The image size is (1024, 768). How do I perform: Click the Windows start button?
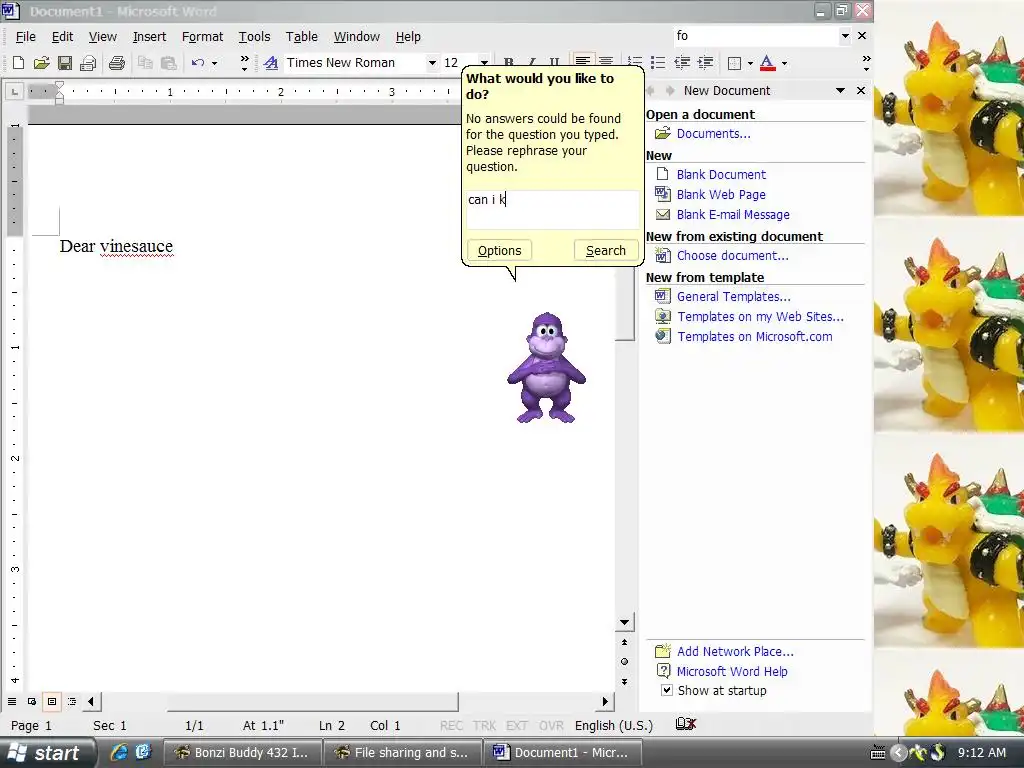(48, 752)
